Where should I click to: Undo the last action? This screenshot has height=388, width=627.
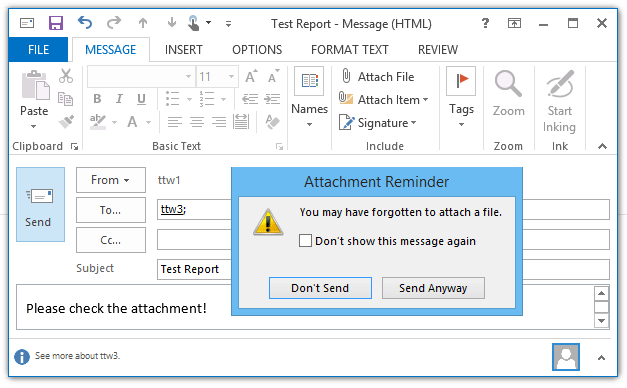point(85,22)
